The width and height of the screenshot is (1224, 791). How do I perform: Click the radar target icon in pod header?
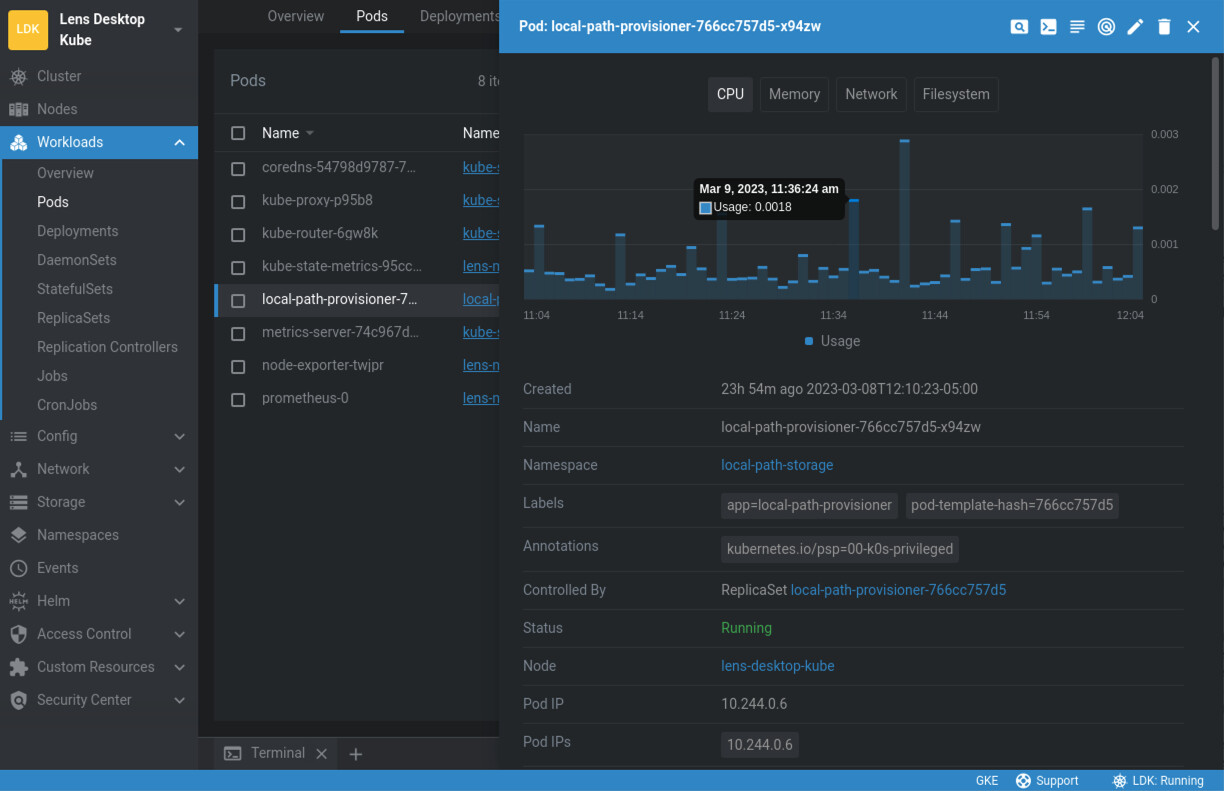point(1106,27)
